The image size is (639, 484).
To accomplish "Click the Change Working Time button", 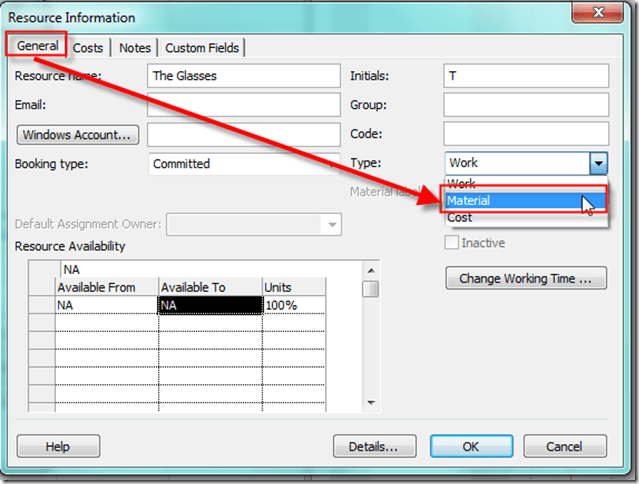I will click(526, 279).
